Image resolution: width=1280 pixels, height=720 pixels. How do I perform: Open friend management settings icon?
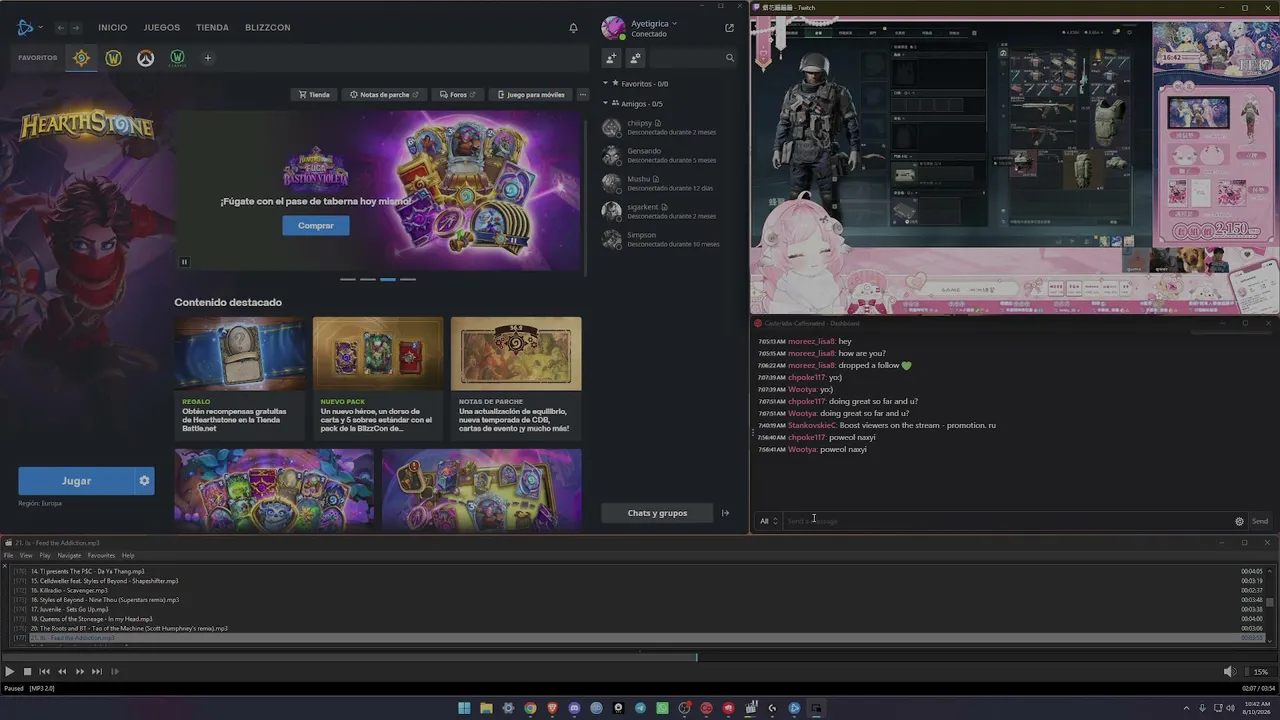tap(635, 58)
